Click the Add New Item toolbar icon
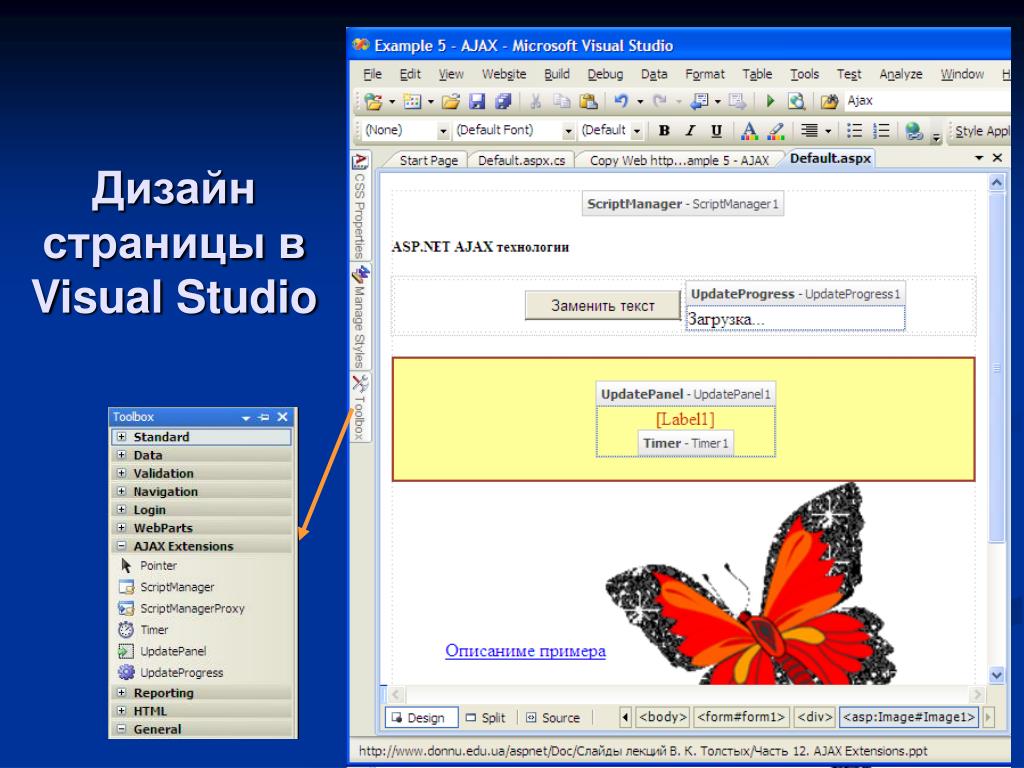Screen dimensions: 1024x768 (412, 101)
